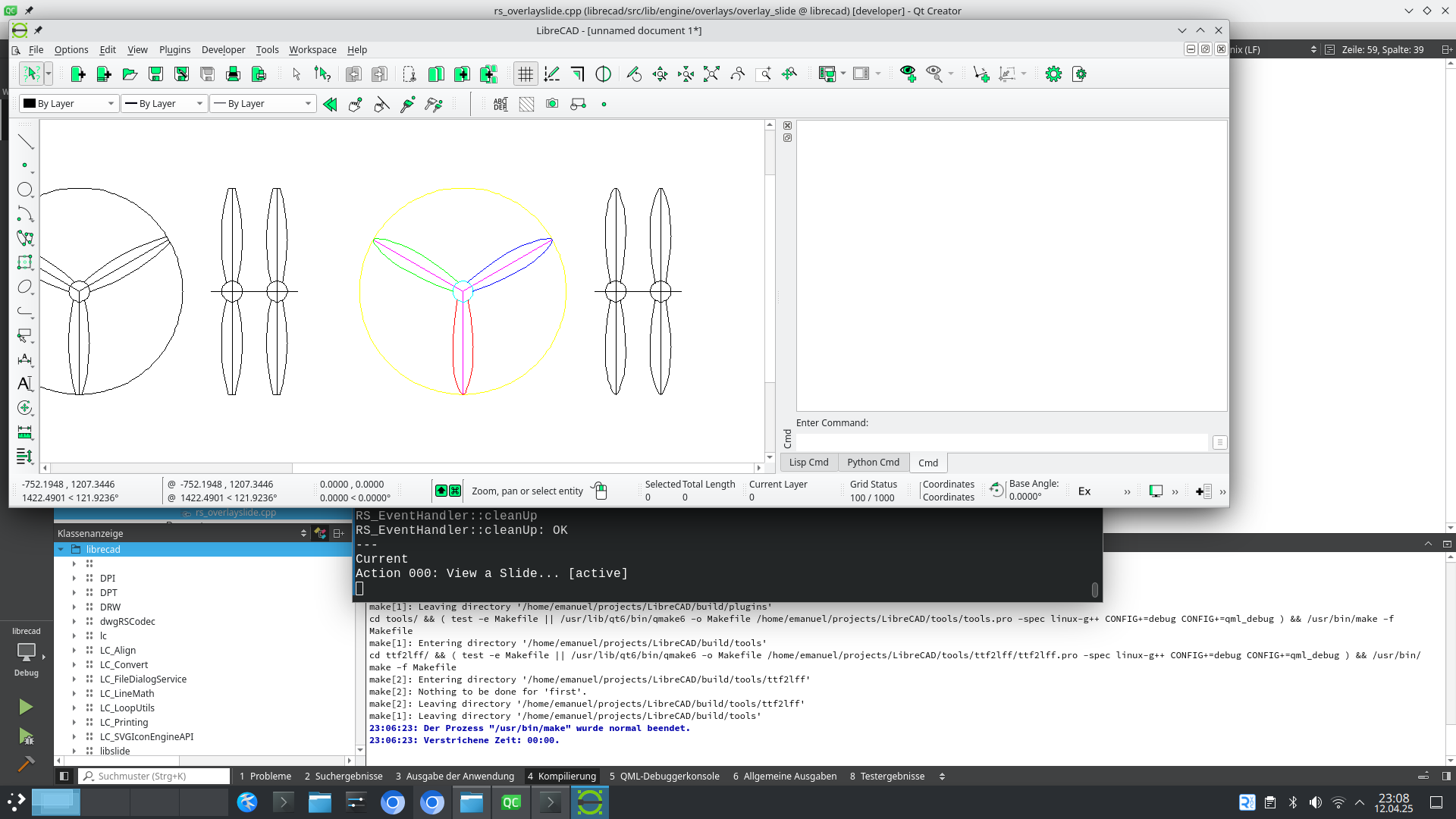Open Application Preferences gear icon
1456x819 pixels.
(1053, 74)
